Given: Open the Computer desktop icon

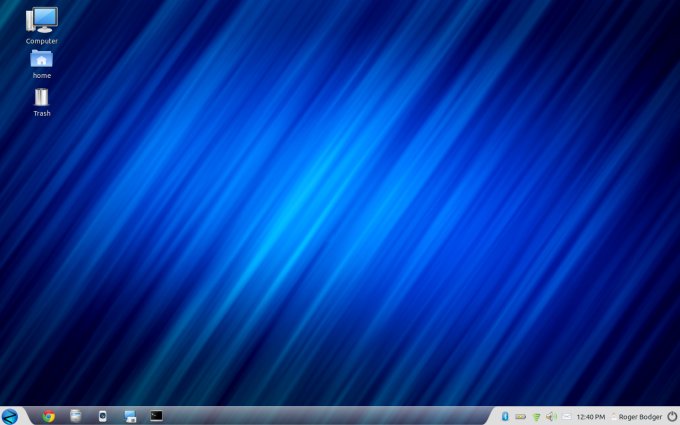Looking at the screenshot, I should [42, 26].
